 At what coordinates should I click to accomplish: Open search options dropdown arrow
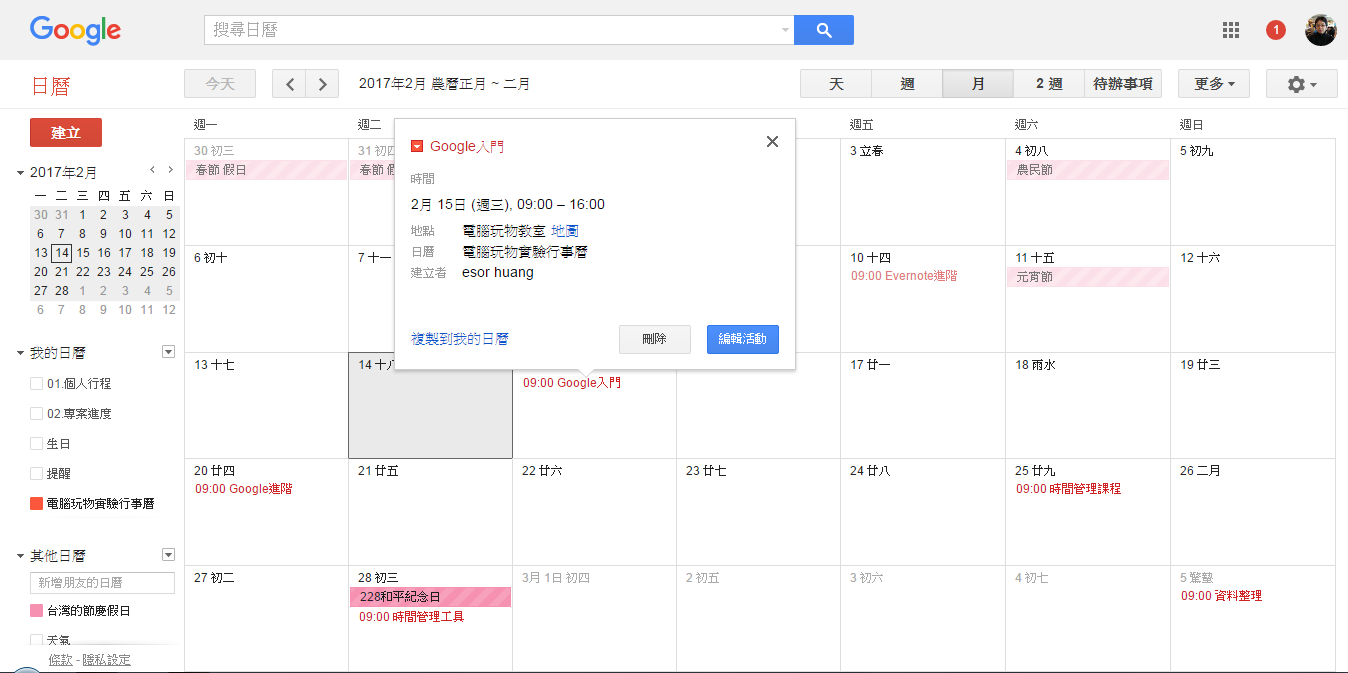[x=785, y=30]
